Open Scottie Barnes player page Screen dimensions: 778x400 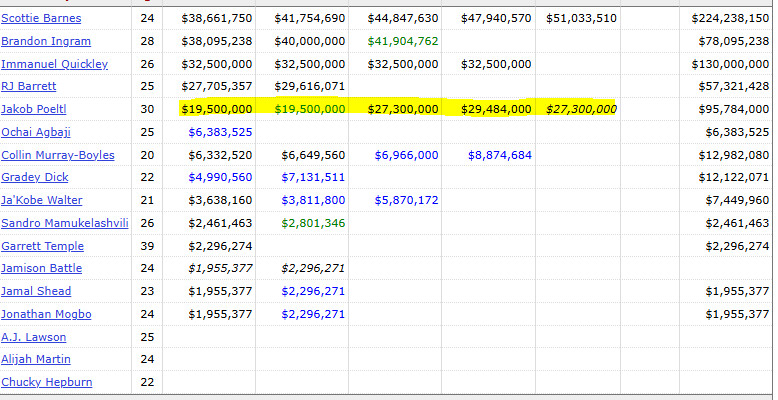[41, 18]
